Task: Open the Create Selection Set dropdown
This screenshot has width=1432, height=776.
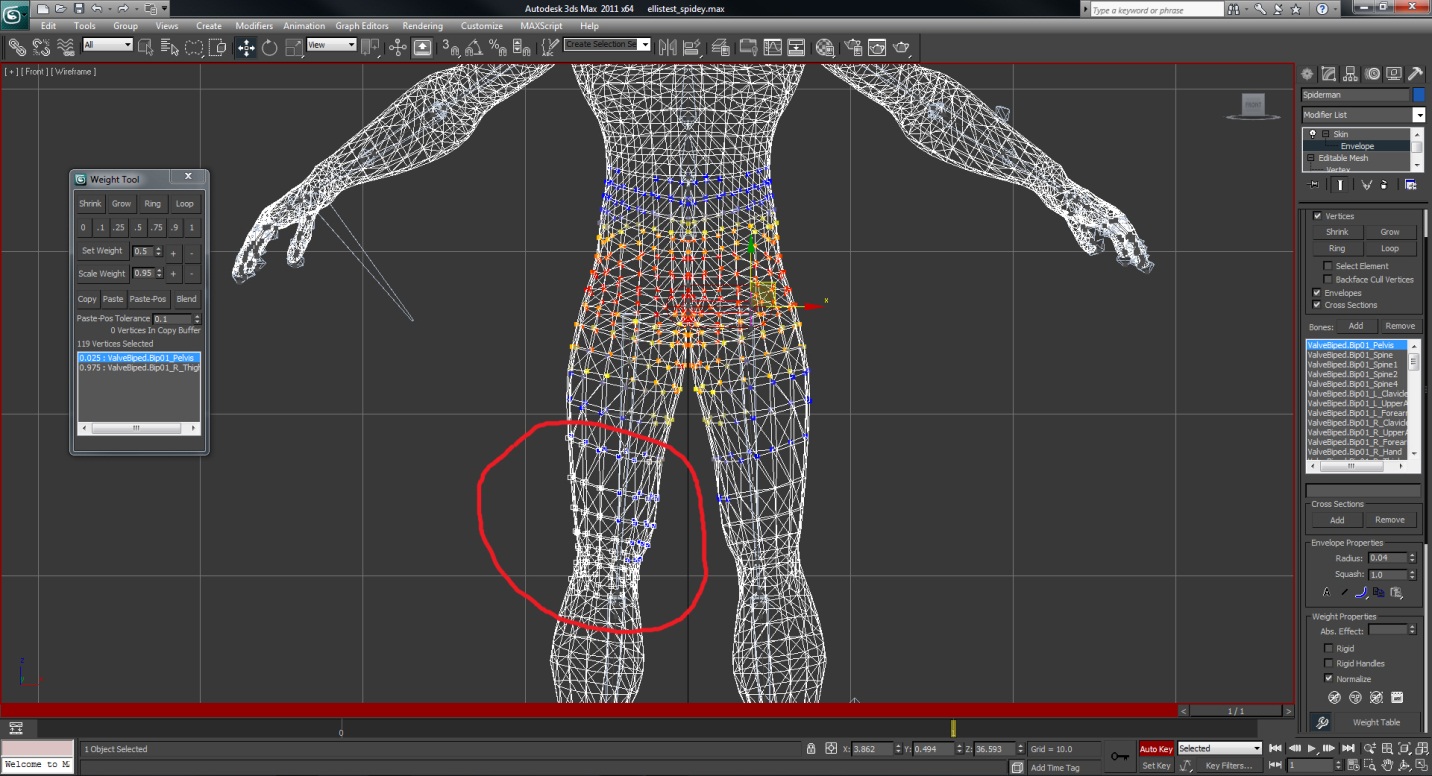Action: [607, 45]
